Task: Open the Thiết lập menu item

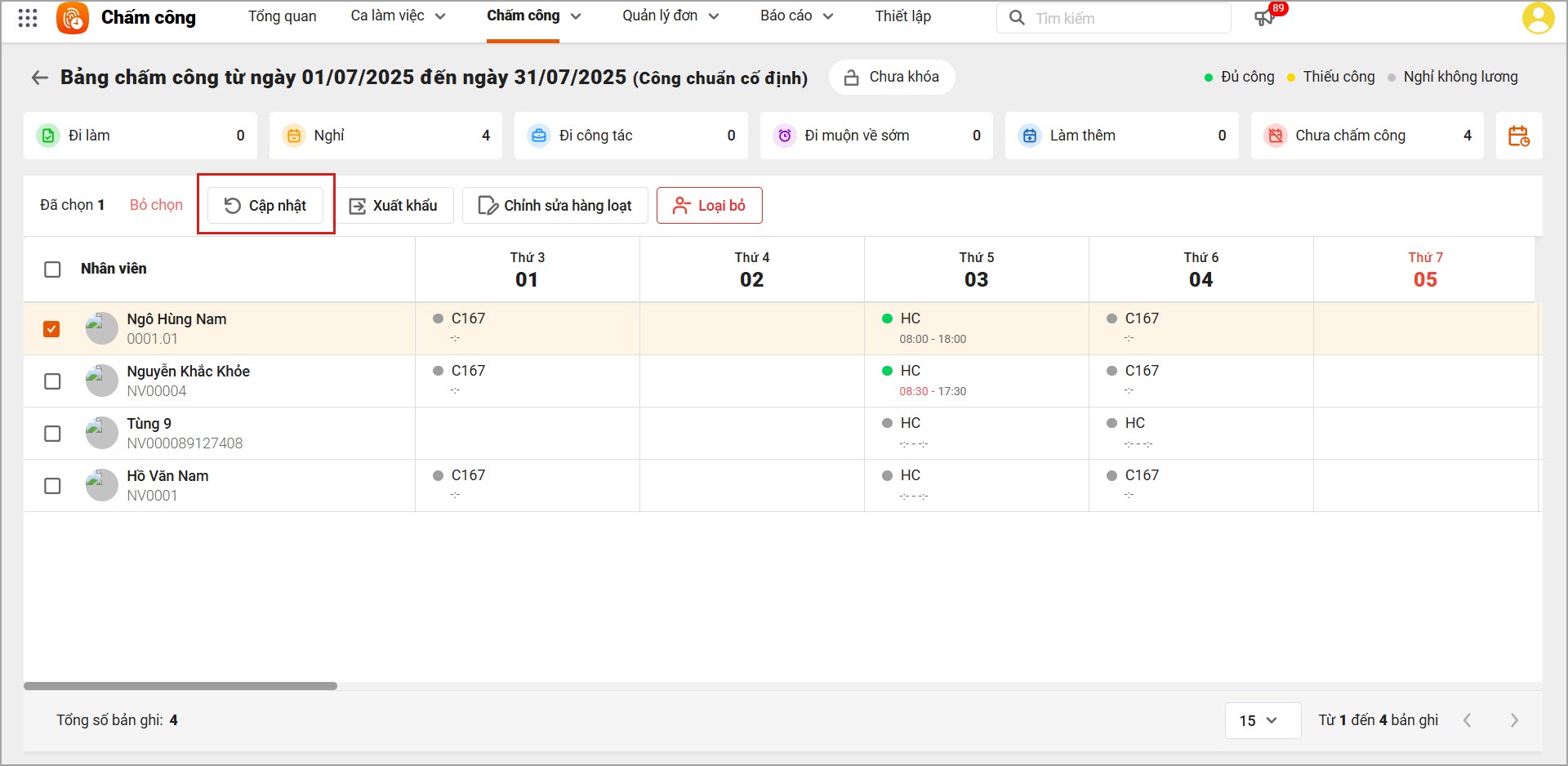Action: [902, 16]
